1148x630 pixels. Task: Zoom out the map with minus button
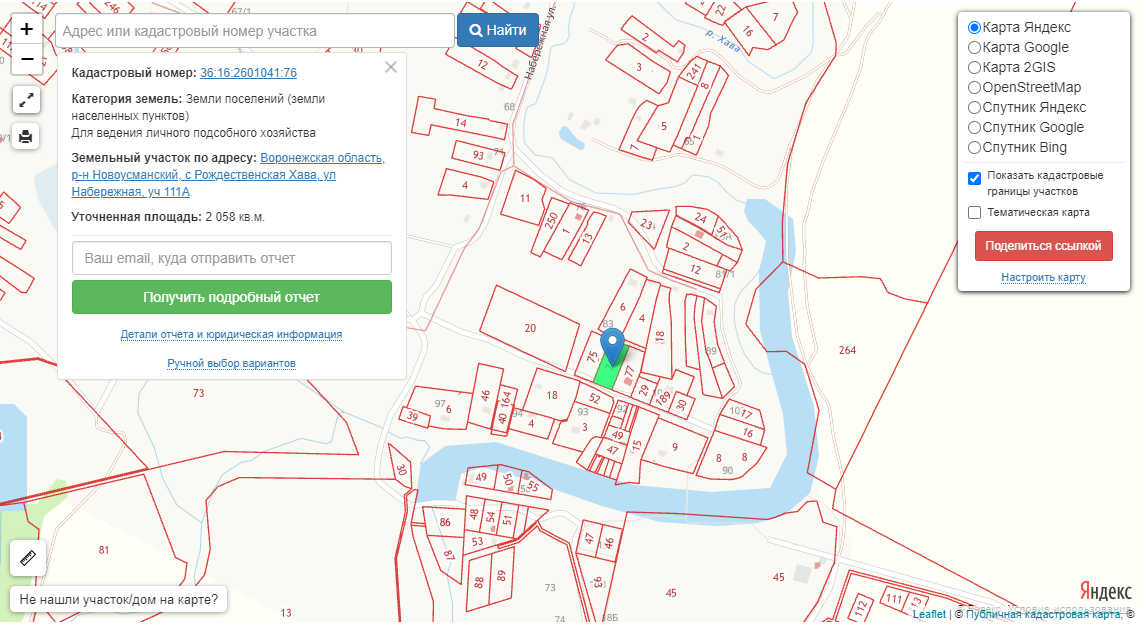point(27,59)
